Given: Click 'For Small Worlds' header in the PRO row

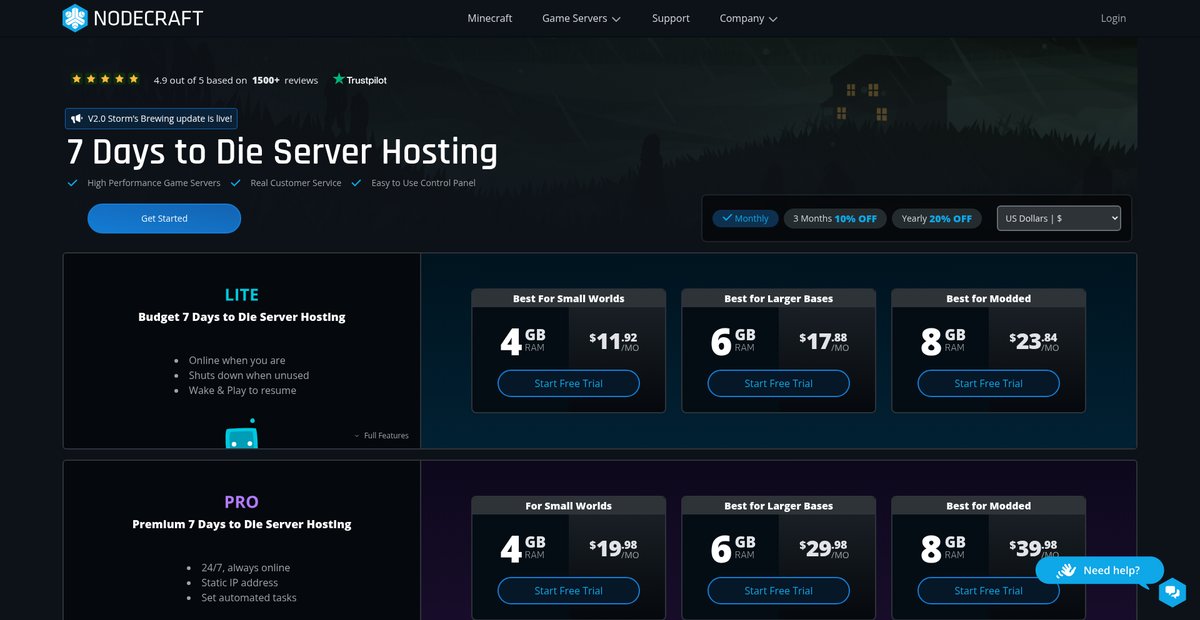Looking at the screenshot, I should [569, 506].
